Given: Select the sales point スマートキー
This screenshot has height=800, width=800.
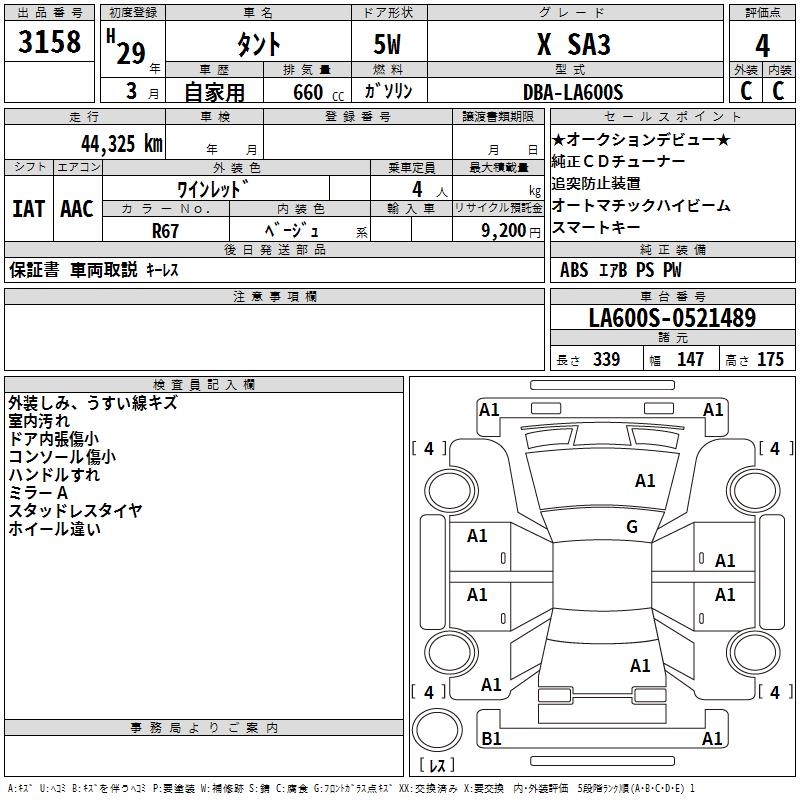Looking at the screenshot, I should point(596,227).
